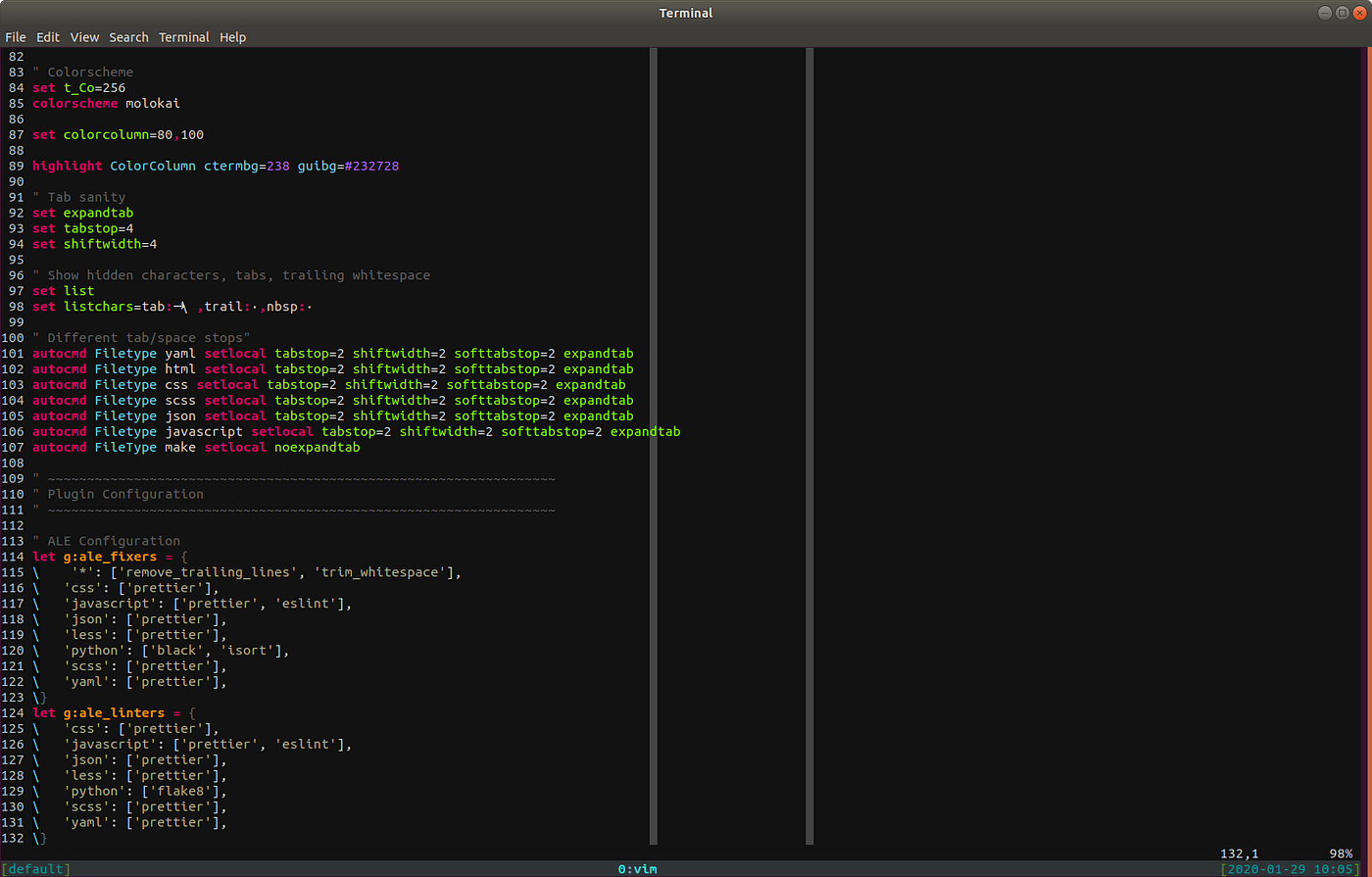Screen dimensions: 1372x877
Task: Open the Edit menu
Action: [47, 37]
